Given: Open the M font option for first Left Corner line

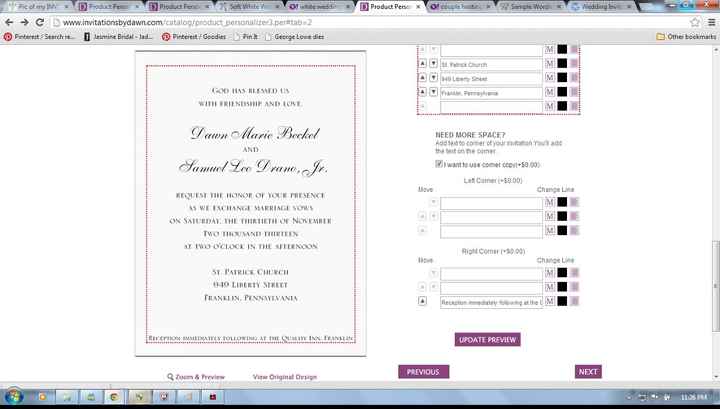Looking at the screenshot, I should tap(550, 202).
